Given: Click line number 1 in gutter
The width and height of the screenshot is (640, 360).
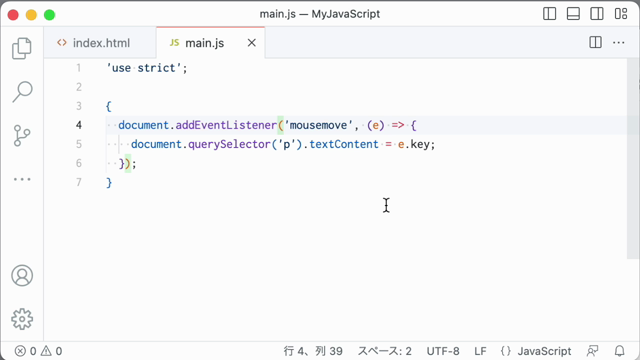Looking at the screenshot, I should [78, 68].
